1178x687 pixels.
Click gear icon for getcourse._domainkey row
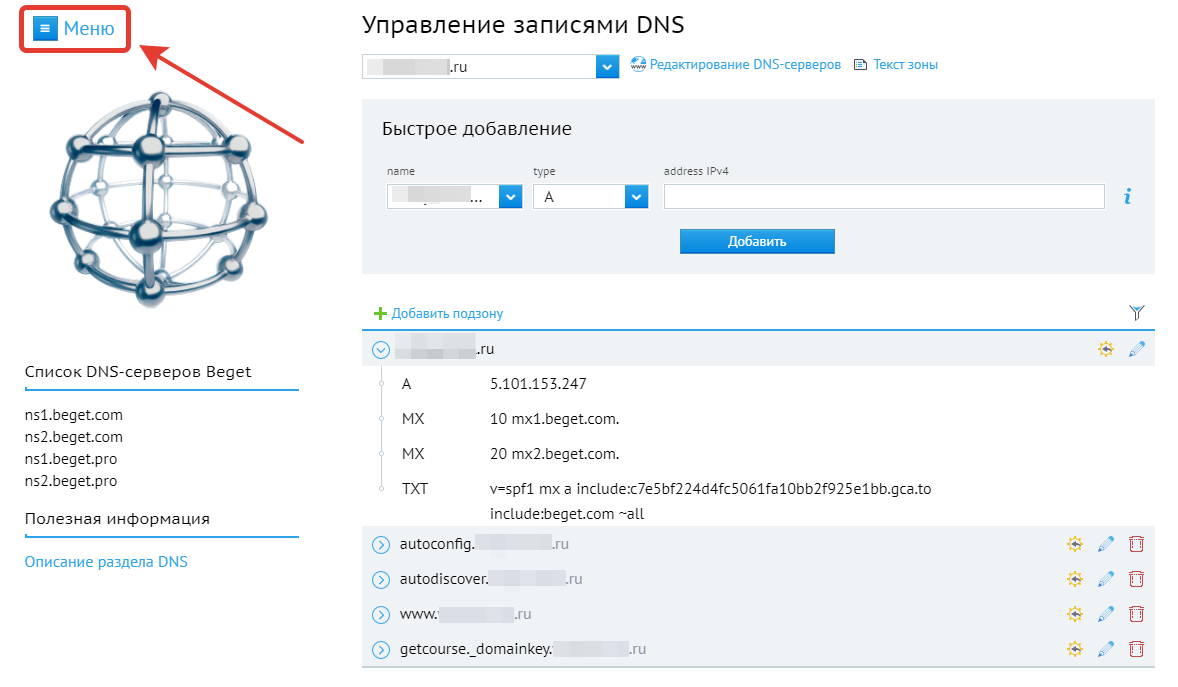1075,649
